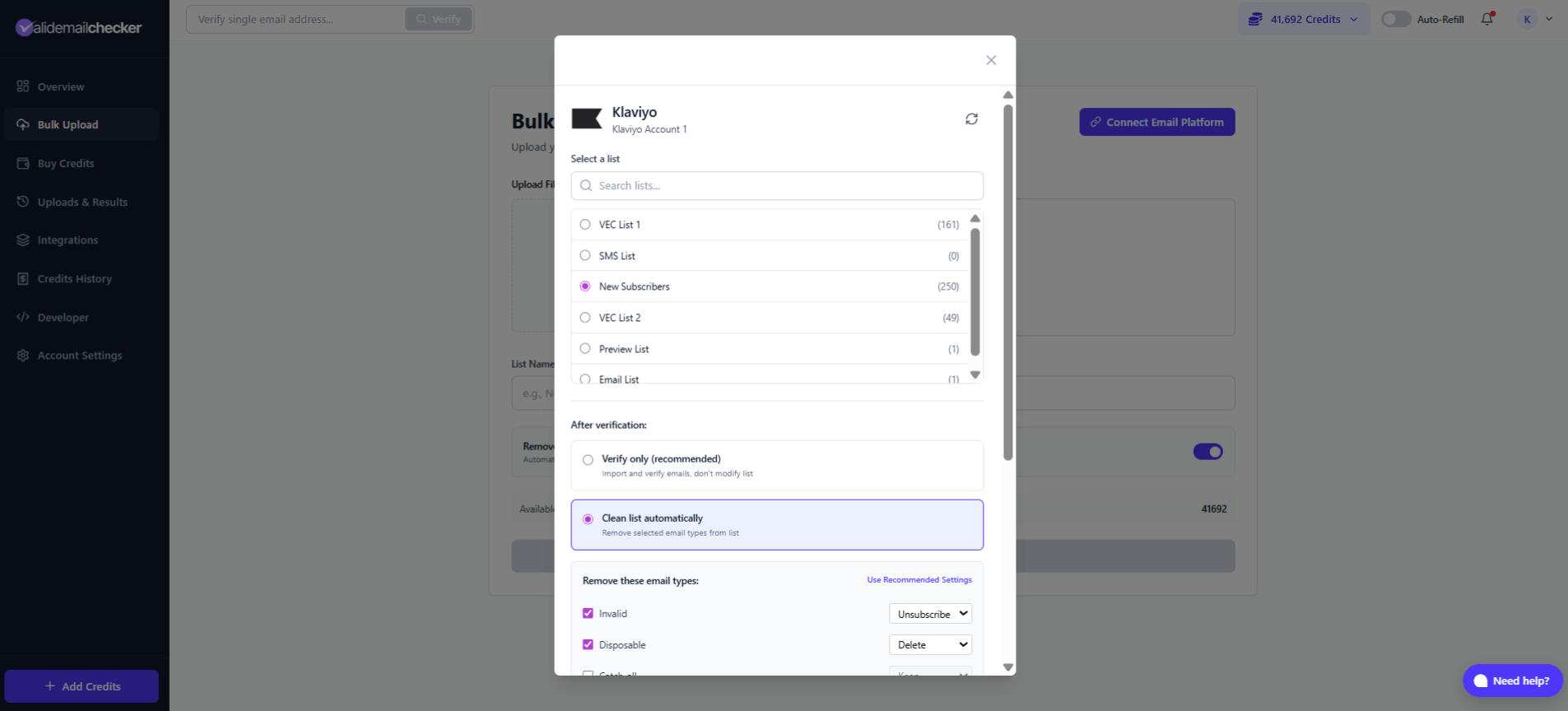
Task: Click Use Recommended Settings link
Action: click(919, 579)
